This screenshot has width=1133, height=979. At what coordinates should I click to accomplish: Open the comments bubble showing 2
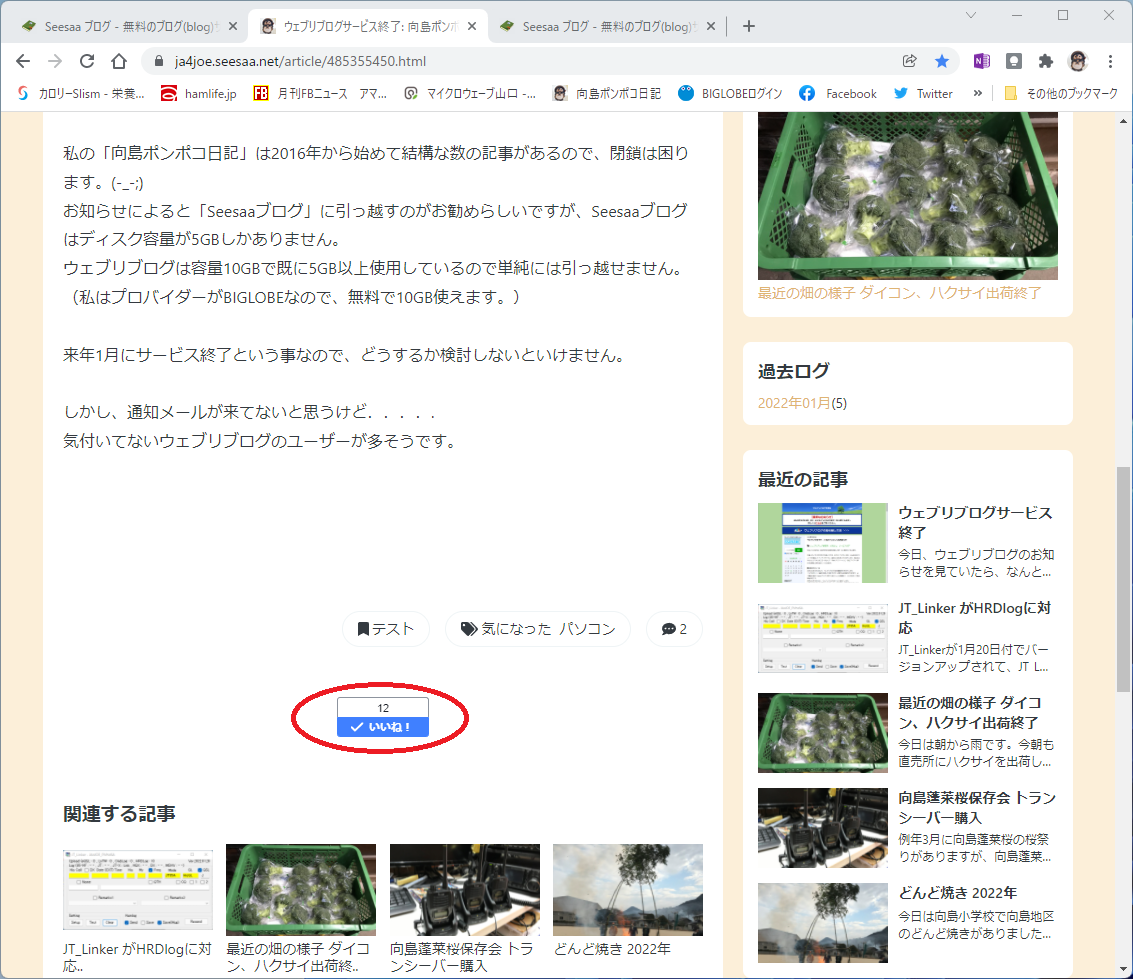(x=674, y=629)
